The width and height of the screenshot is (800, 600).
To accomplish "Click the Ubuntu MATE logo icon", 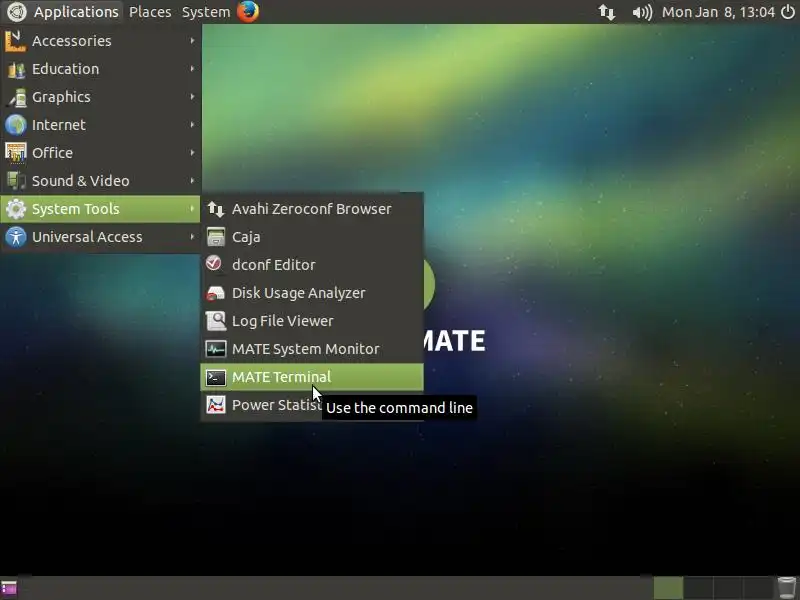I will (16, 12).
